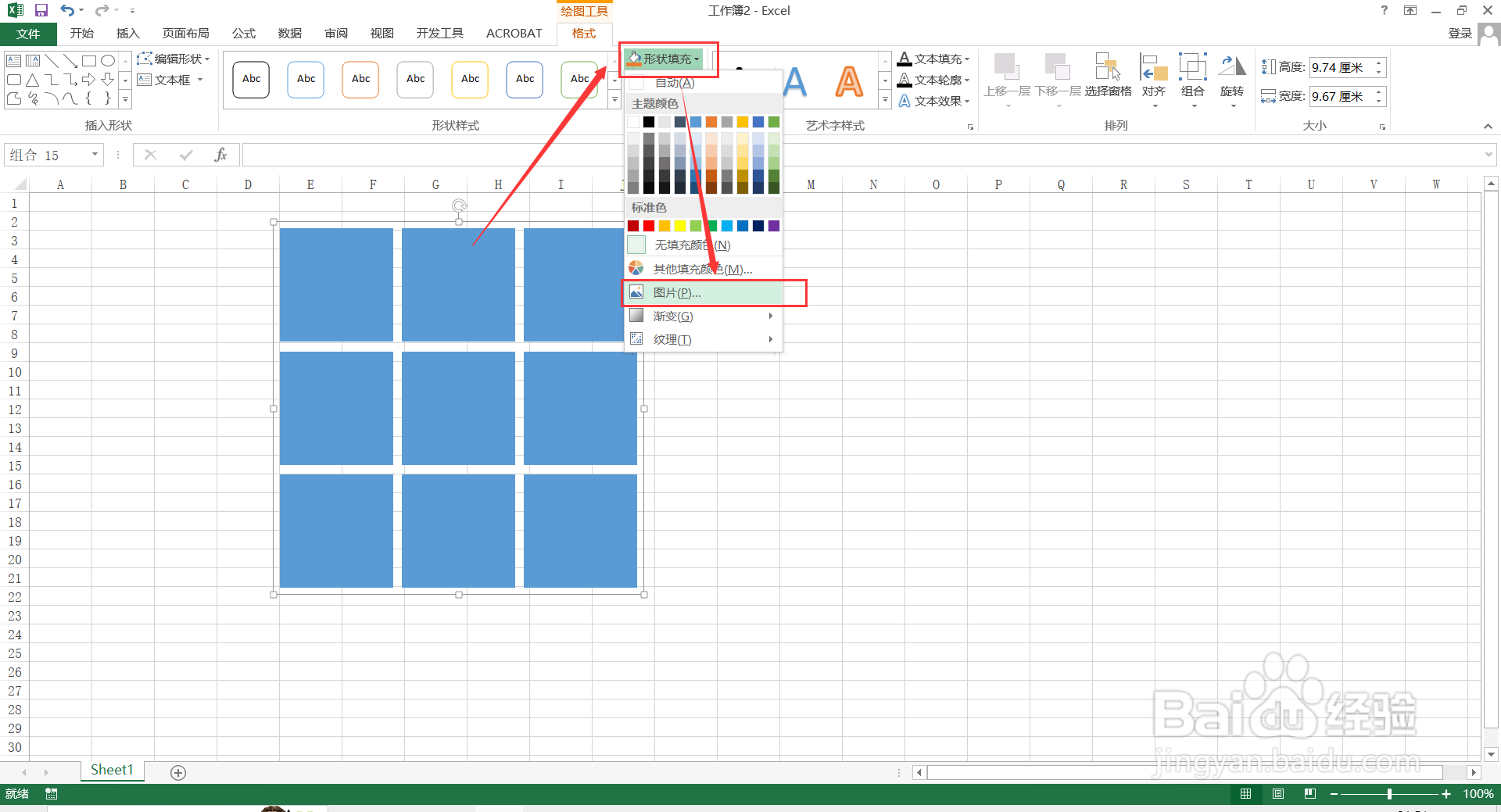Switch to Page Layout view in status bar
The image size is (1501, 812).
click(1278, 794)
